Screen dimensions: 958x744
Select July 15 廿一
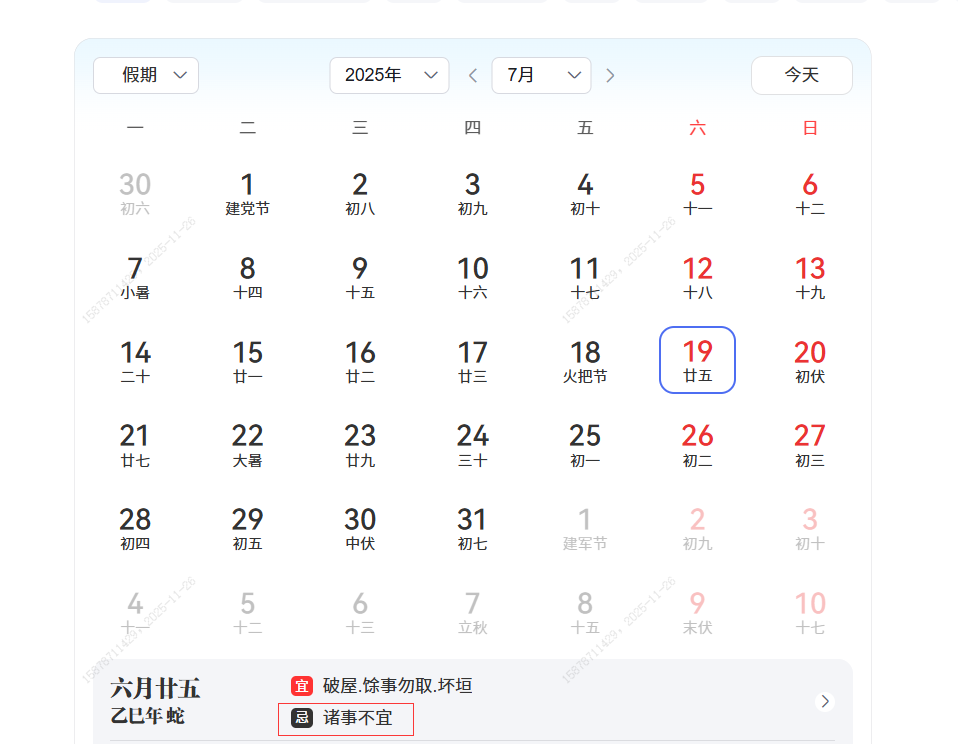click(x=247, y=360)
